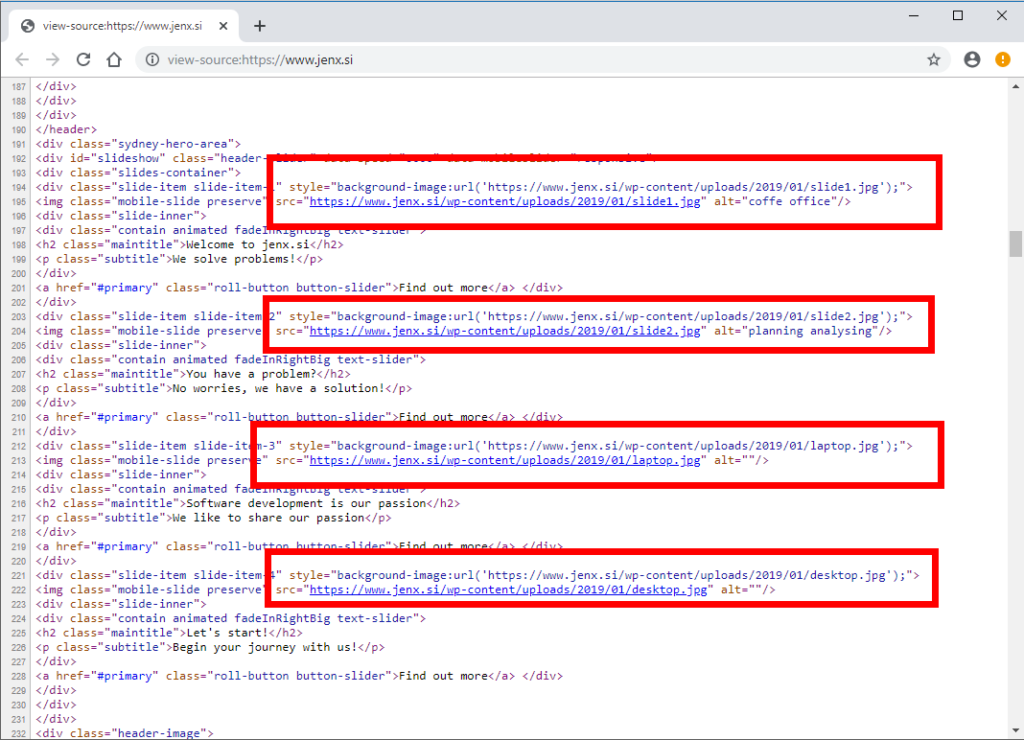The width and height of the screenshot is (1024, 740).
Task: Bookmark this page with the star icon
Action: [934, 59]
